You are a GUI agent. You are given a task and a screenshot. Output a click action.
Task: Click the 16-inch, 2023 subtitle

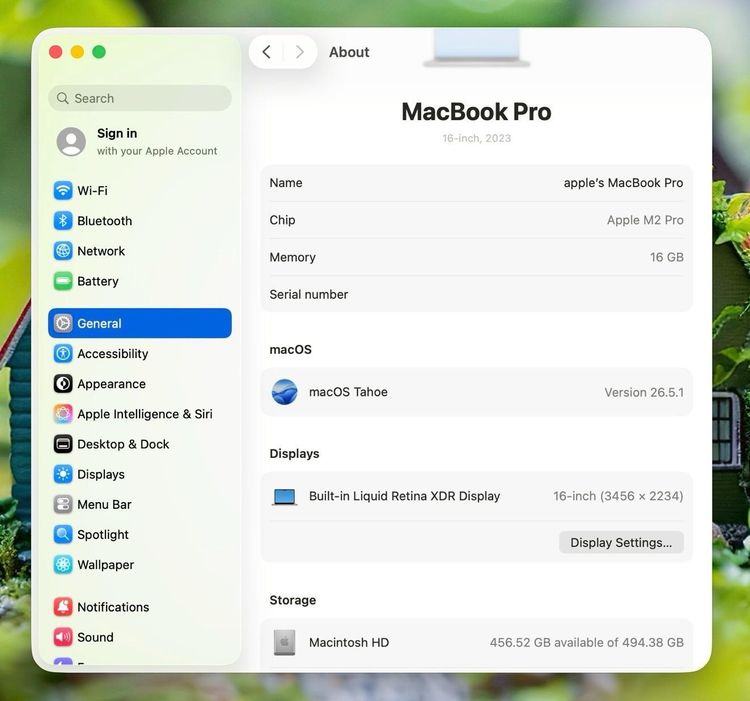pos(476,138)
